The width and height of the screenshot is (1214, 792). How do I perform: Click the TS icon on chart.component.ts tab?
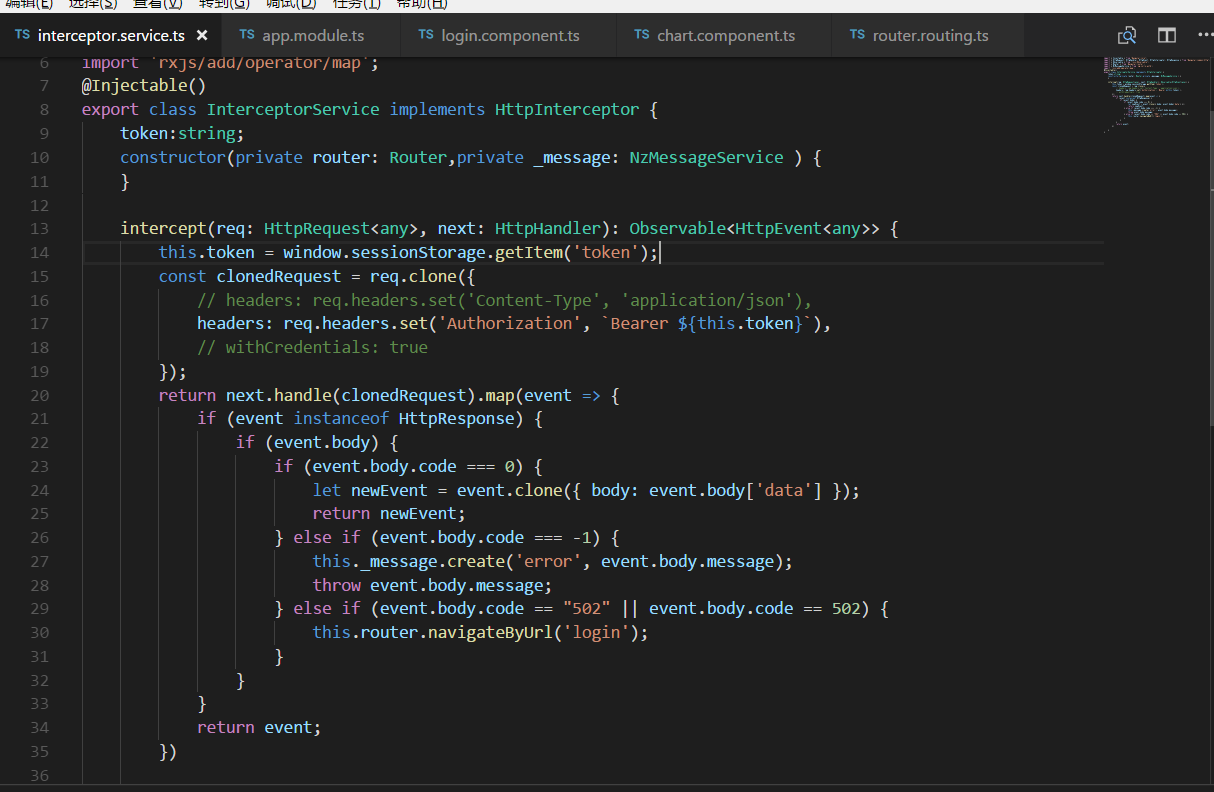[642, 35]
